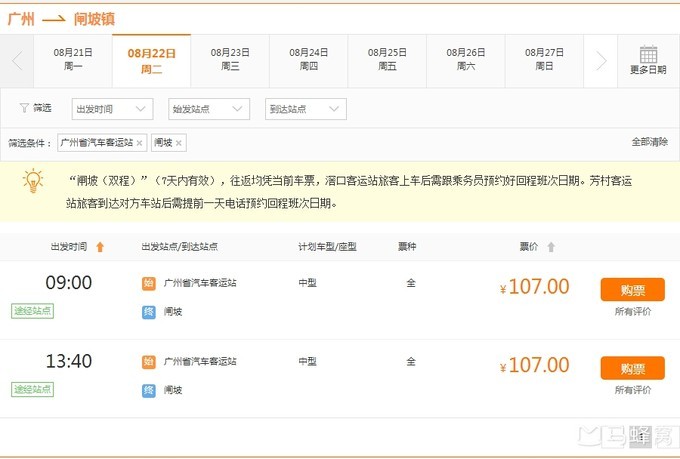Sort by ticket price arrow
The height and width of the screenshot is (459, 680).
[x=551, y=247]
